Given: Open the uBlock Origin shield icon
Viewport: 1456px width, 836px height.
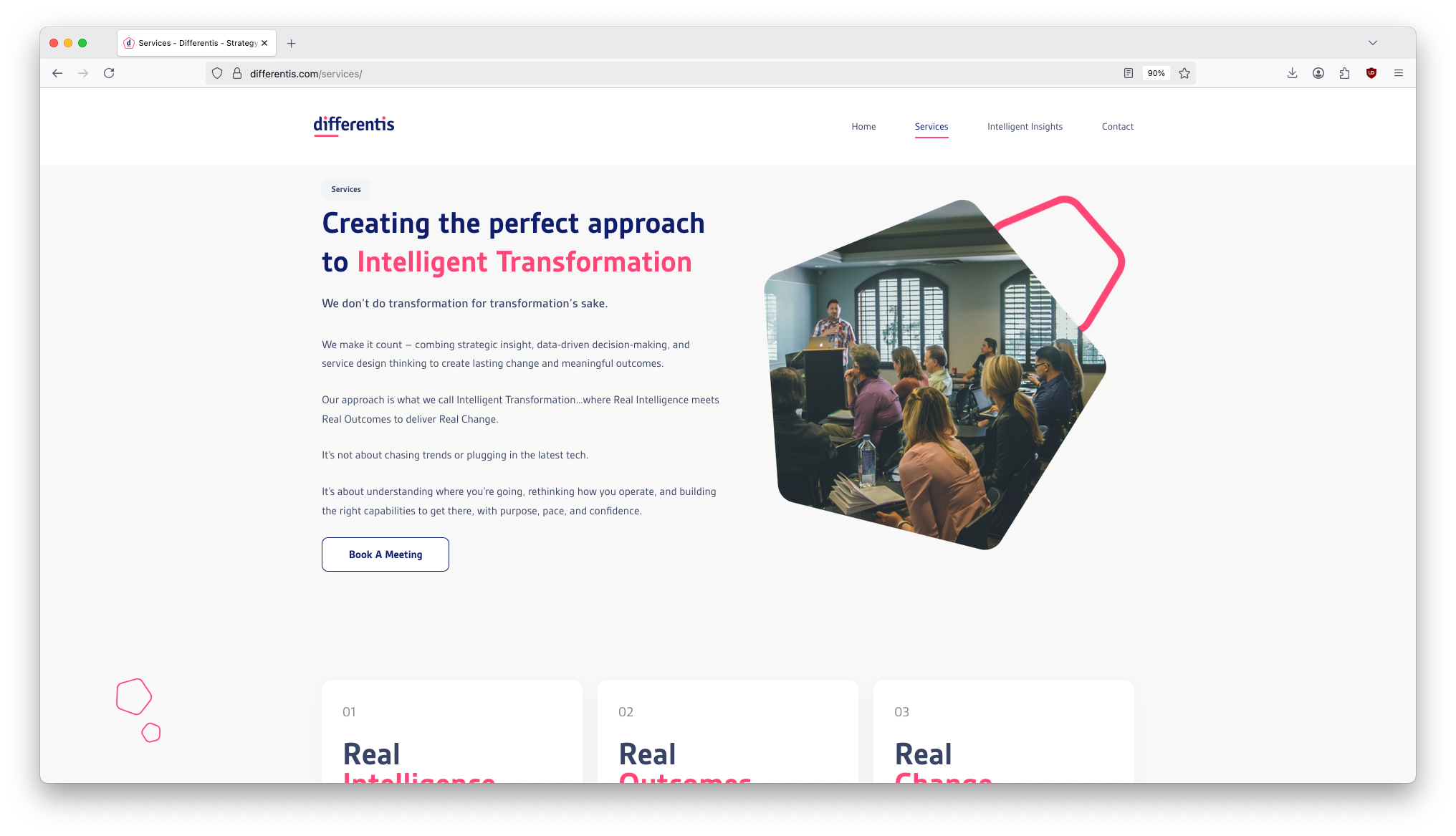Looking at the screenshot, I should pos(1371,73).
